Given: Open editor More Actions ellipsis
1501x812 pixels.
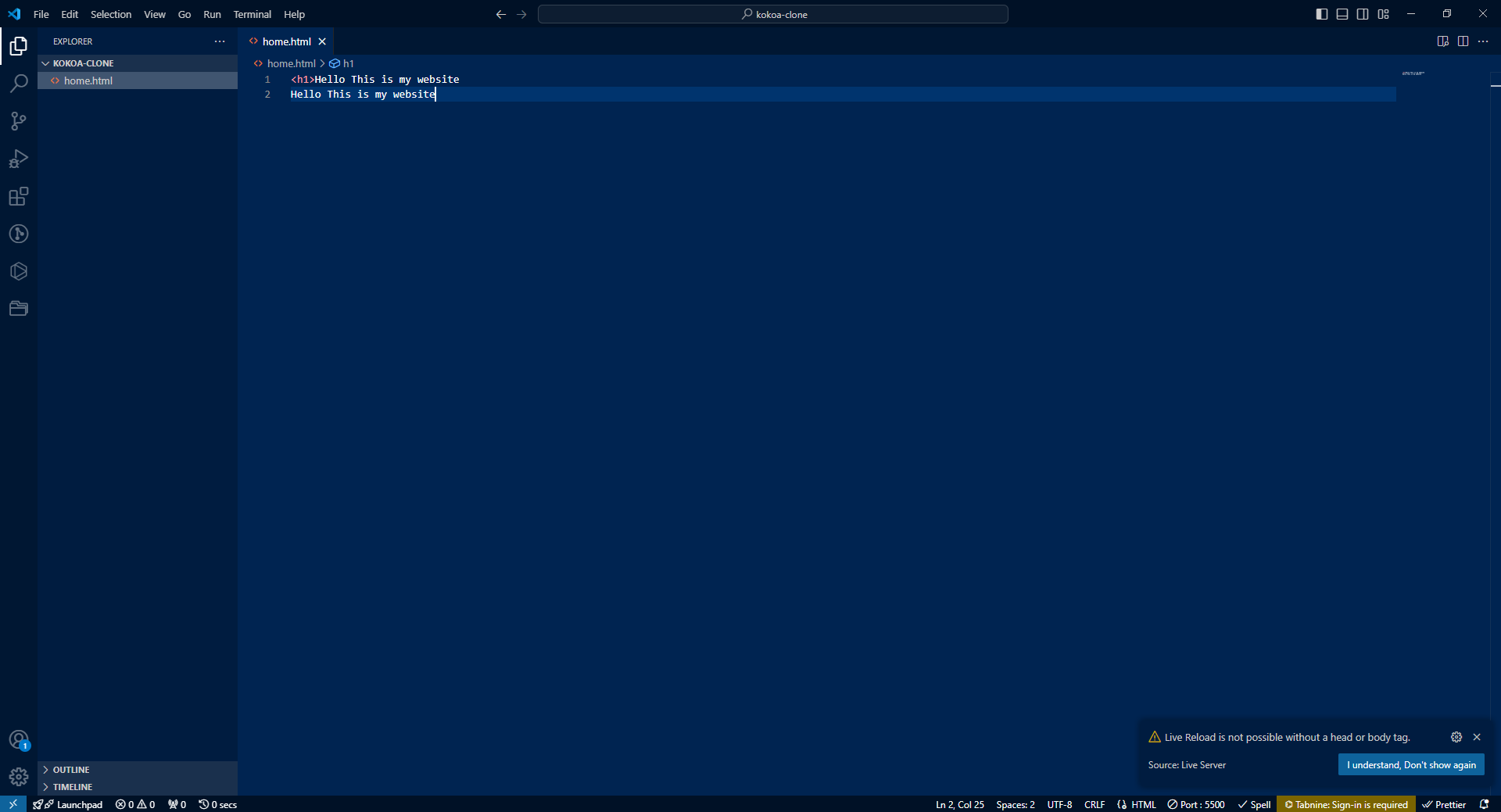Looking at the screenshot, I should [x=1483, y=41].
